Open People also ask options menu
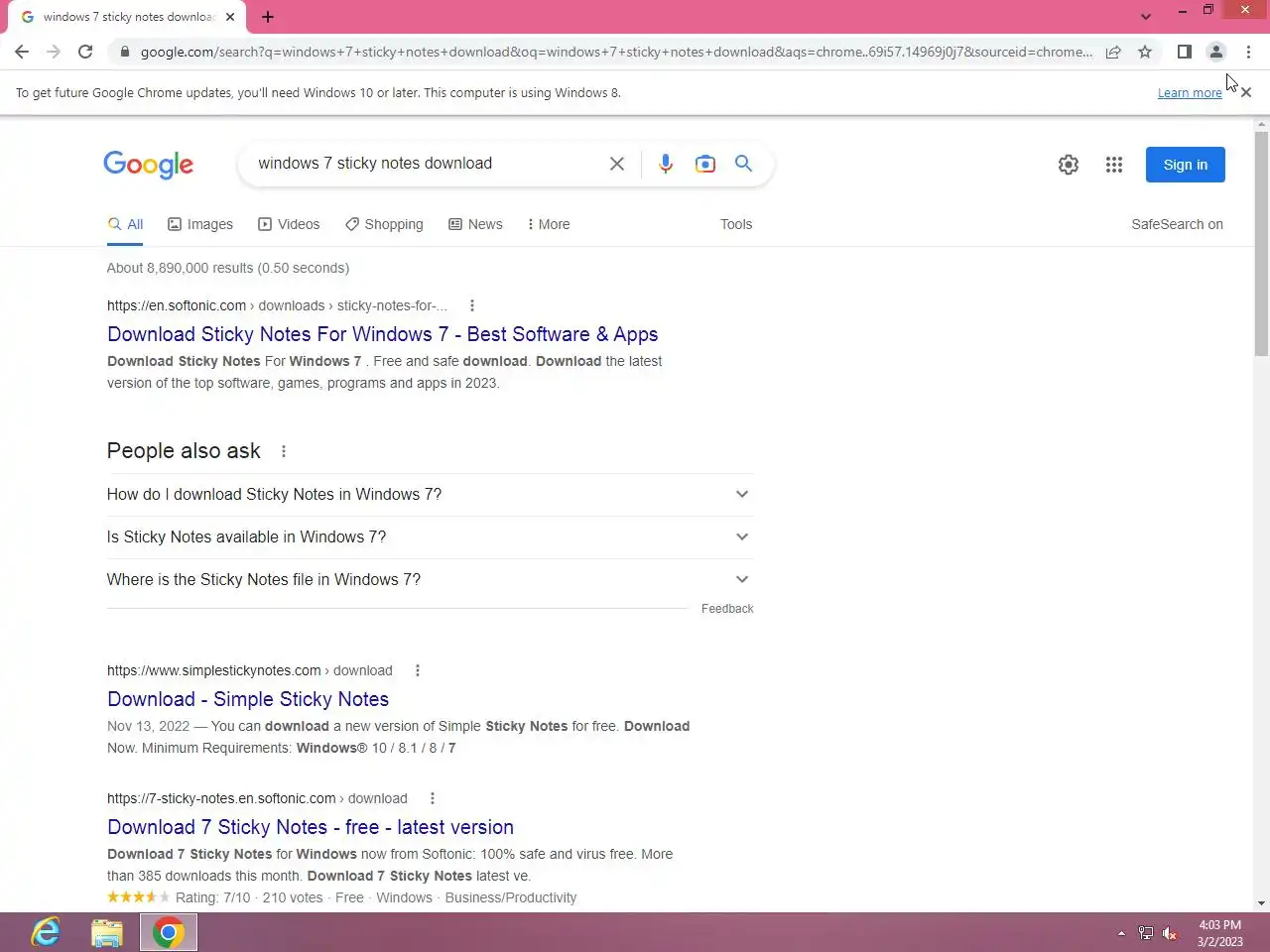The width and height of the screenshot is (1270, 952). coord(284,451)
